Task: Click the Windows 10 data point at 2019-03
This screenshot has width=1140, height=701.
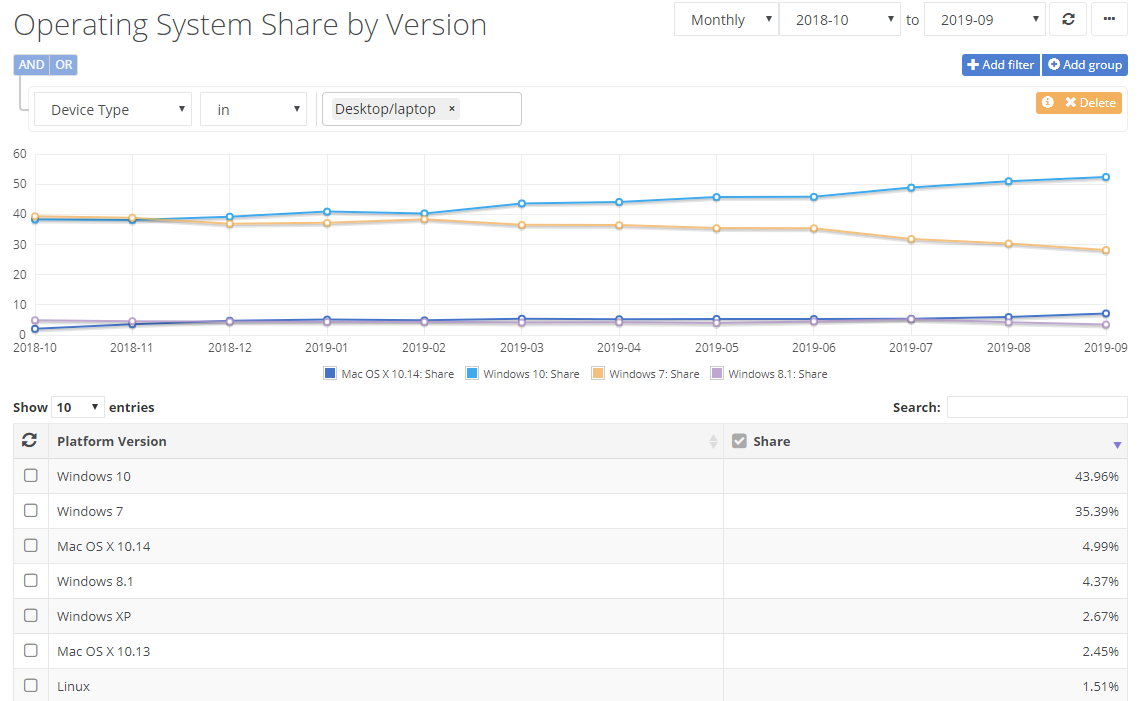Action: point(522,204)
